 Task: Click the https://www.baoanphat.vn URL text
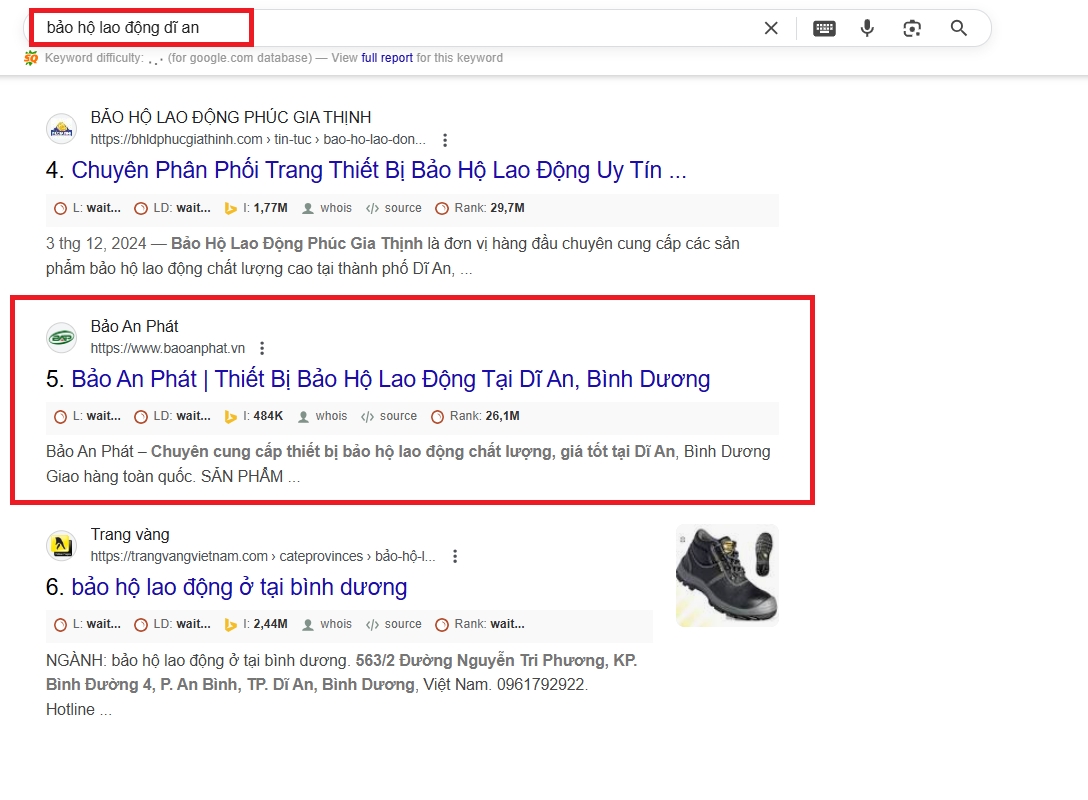tap(168, 348)
